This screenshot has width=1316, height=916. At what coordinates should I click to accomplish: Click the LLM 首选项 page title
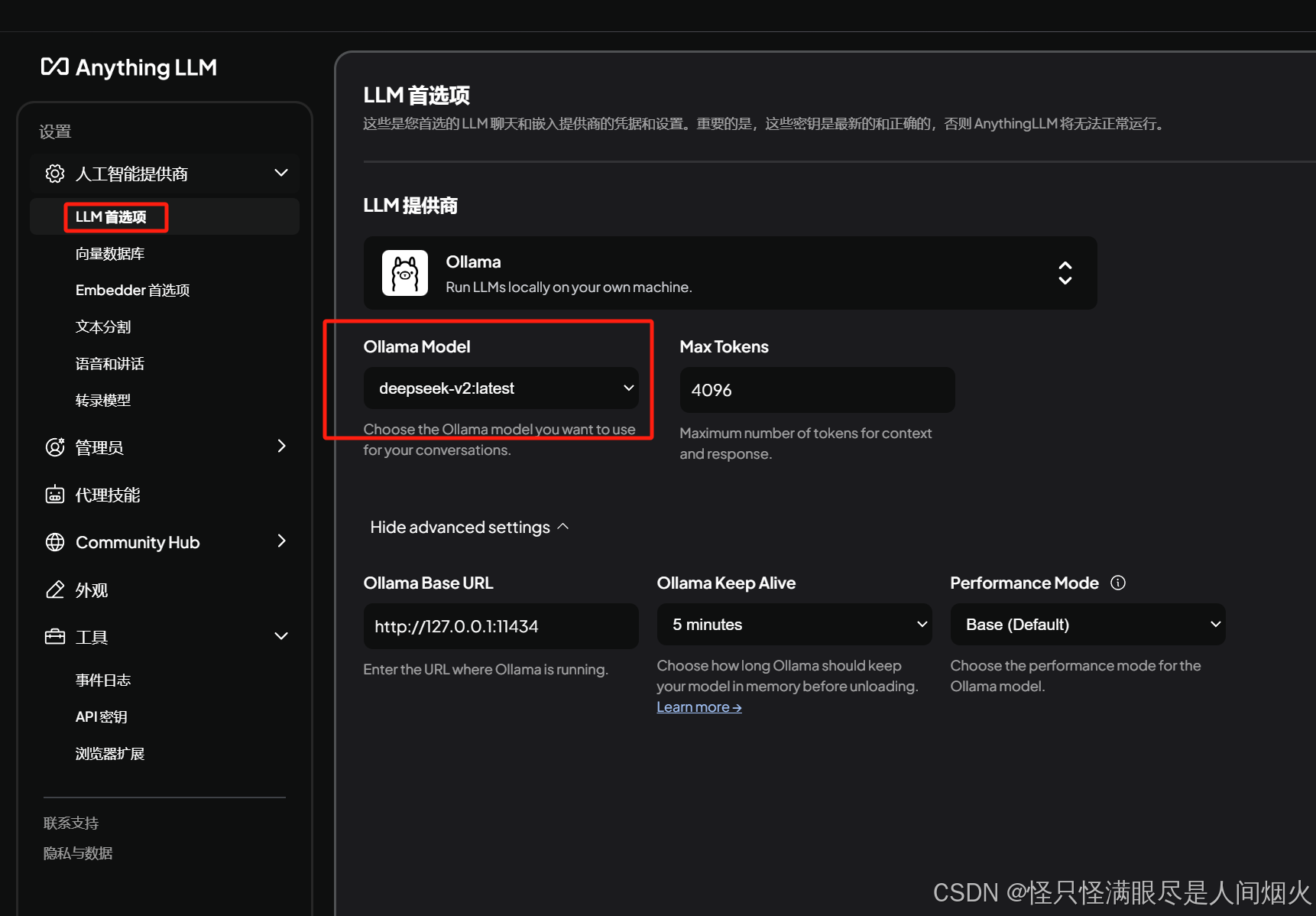417,96
